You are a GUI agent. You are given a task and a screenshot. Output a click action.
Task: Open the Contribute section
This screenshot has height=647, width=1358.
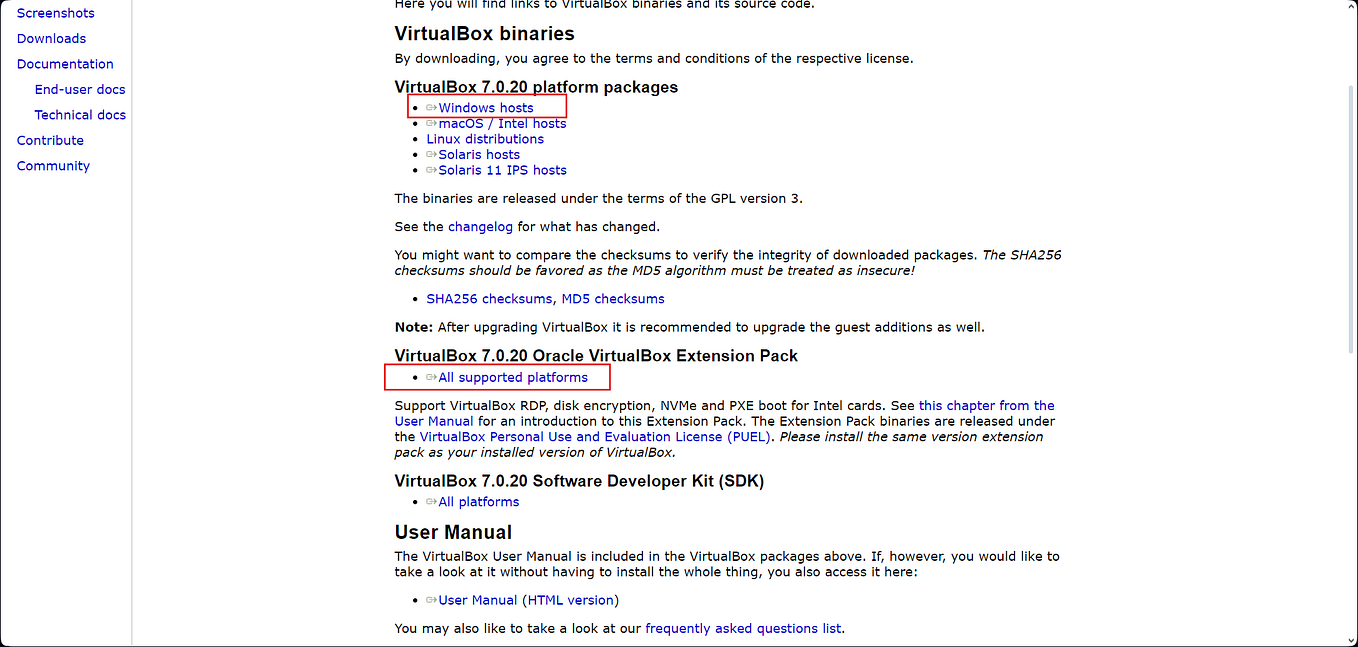pyautogui.click(x=50, y=140)
